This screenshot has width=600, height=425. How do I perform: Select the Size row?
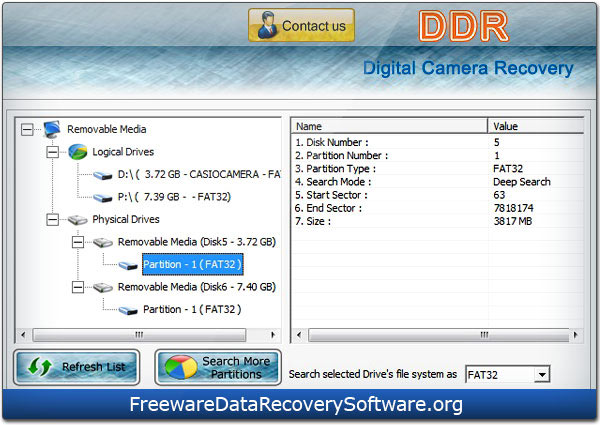click(438, 221)
